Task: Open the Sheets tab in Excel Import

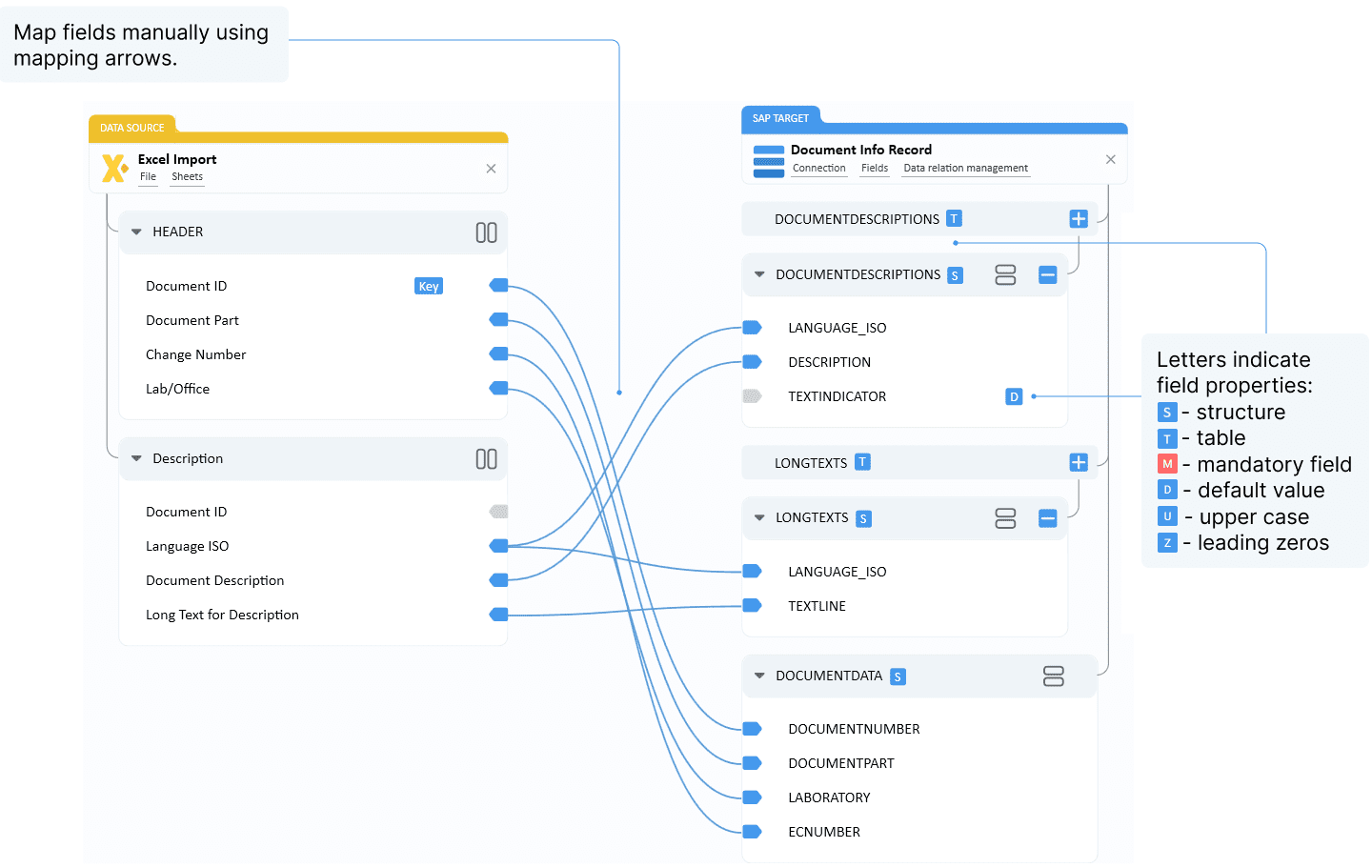Action: pyautogui.click(x=187, y=177)
